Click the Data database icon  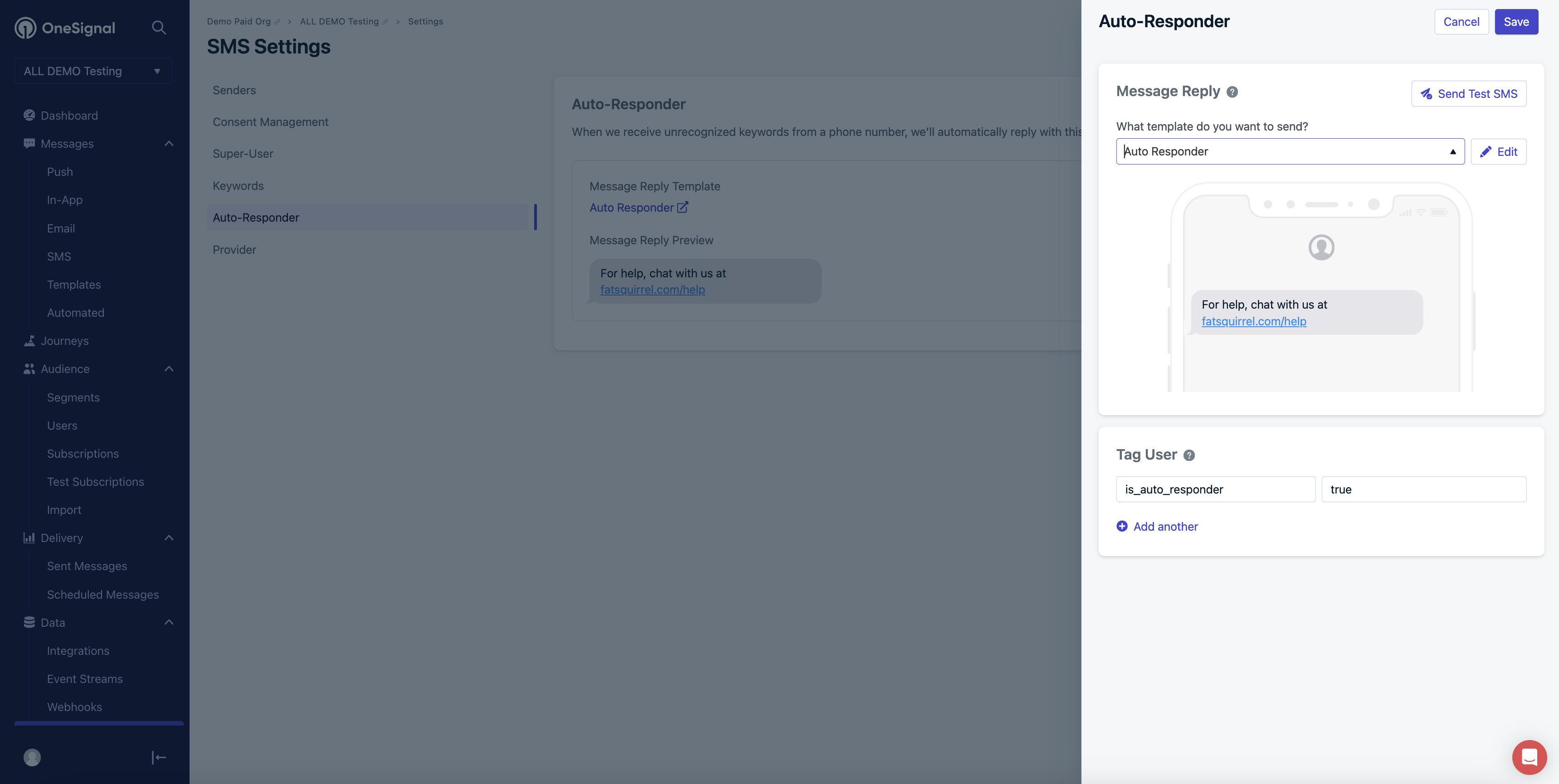[x=29, y=622]
